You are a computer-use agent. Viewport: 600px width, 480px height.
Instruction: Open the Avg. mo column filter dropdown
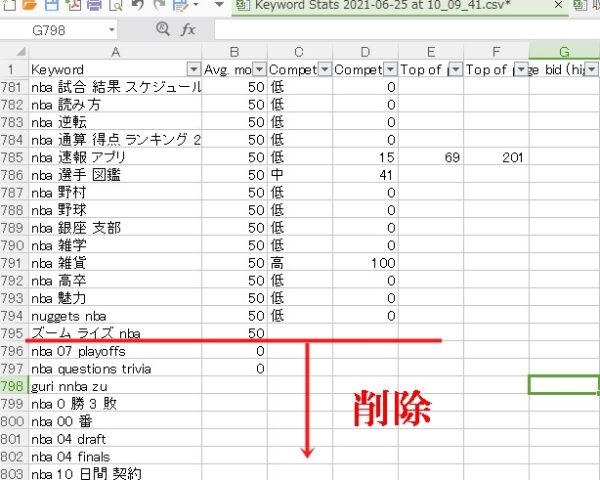[x=259, y=69]
